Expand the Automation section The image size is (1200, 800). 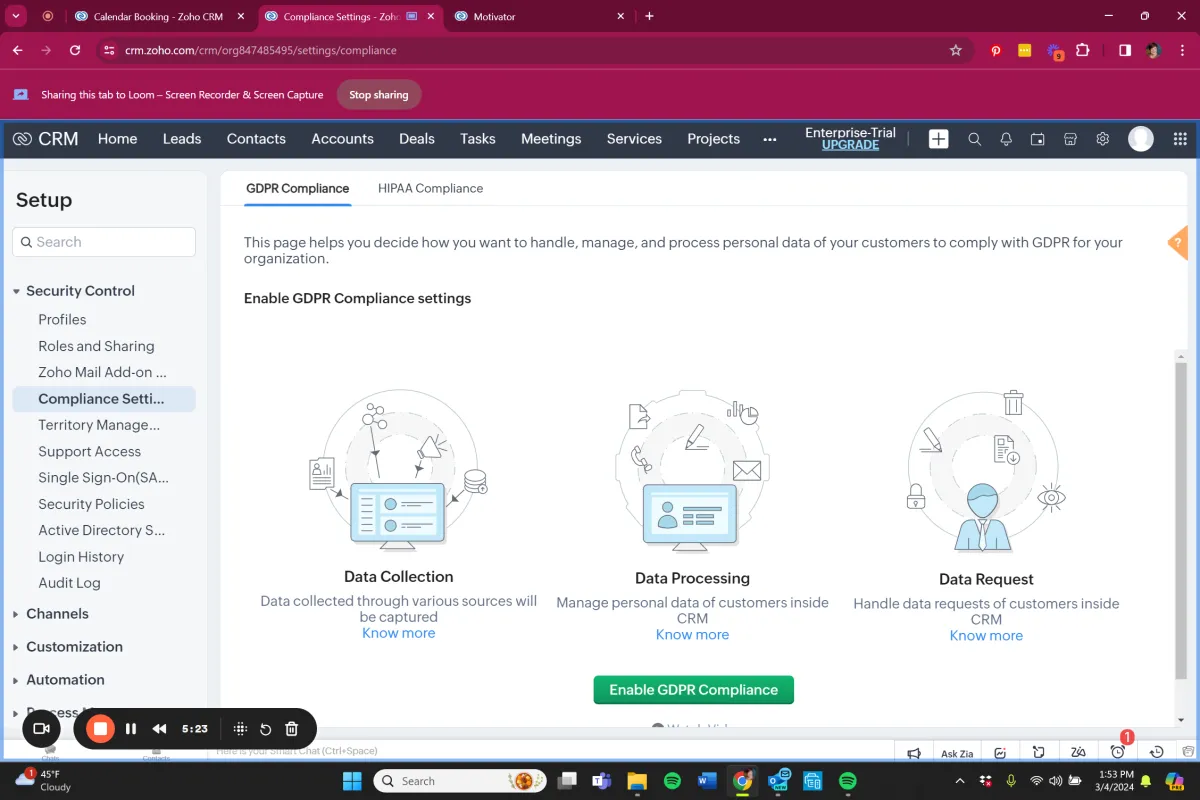click(x=16, y=681)
